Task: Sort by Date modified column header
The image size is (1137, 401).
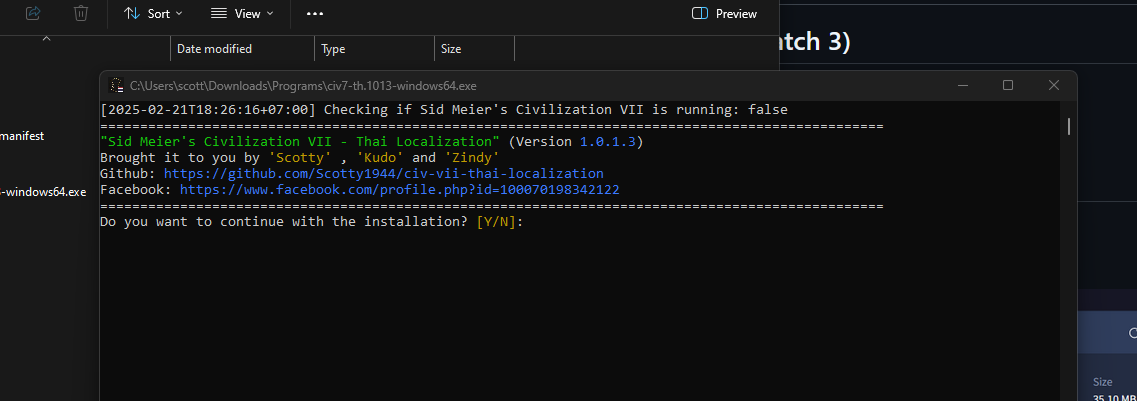Action: [x=215, y=49]
